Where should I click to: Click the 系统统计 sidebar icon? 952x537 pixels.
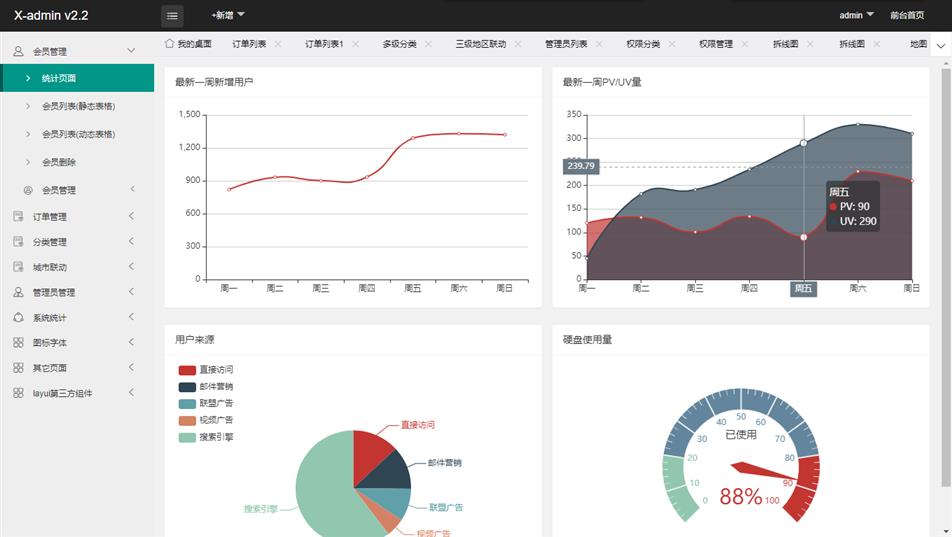click(18, 317)
